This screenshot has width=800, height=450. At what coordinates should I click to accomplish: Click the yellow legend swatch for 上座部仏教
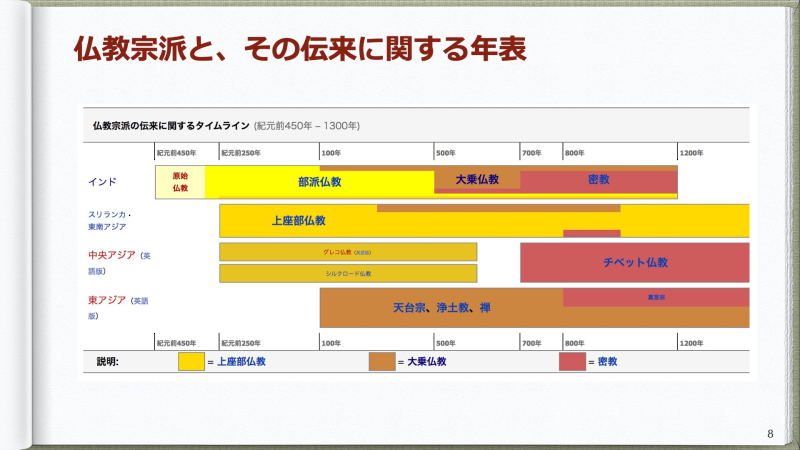pos(191,362)
